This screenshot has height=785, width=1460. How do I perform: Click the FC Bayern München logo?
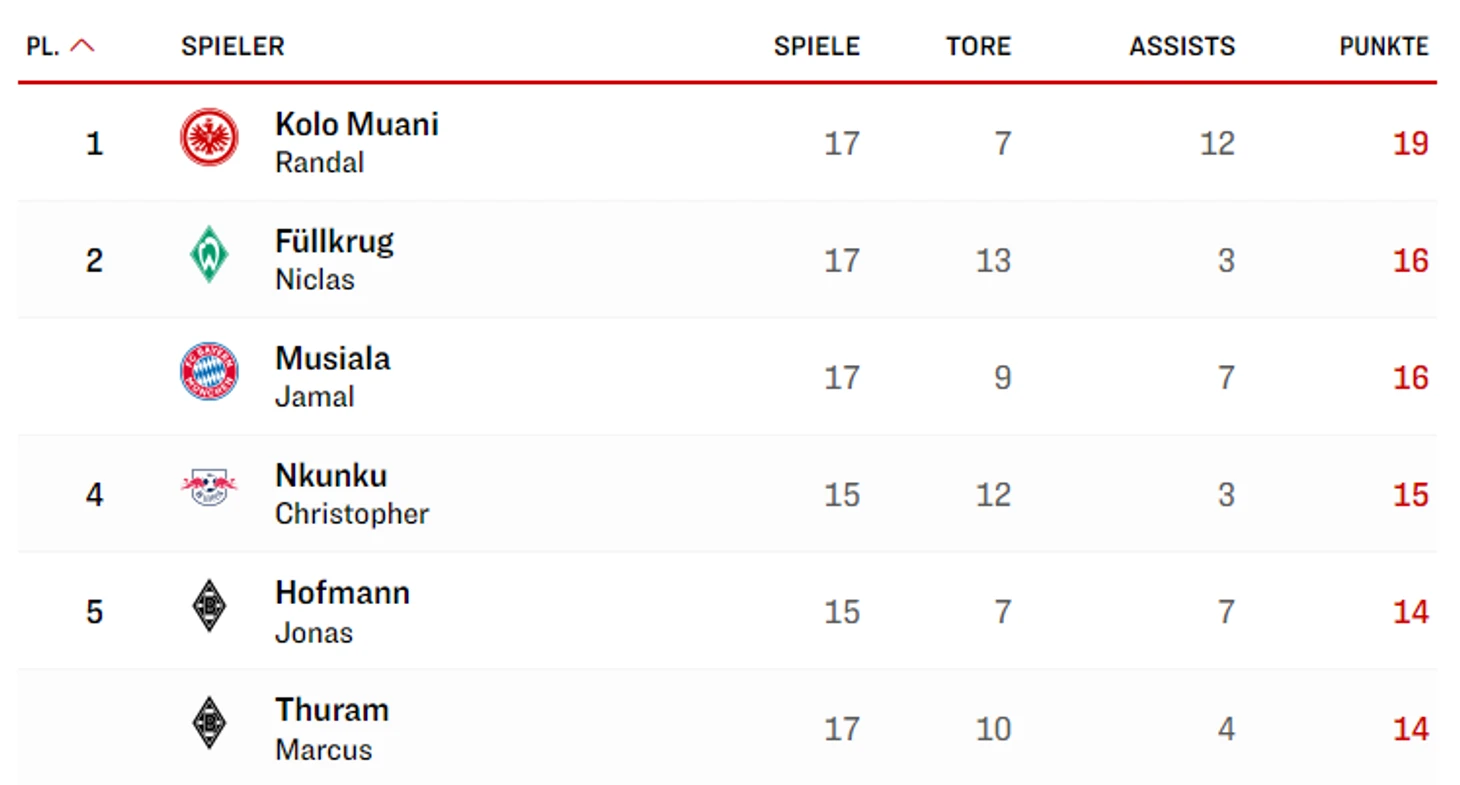point(209,372)
